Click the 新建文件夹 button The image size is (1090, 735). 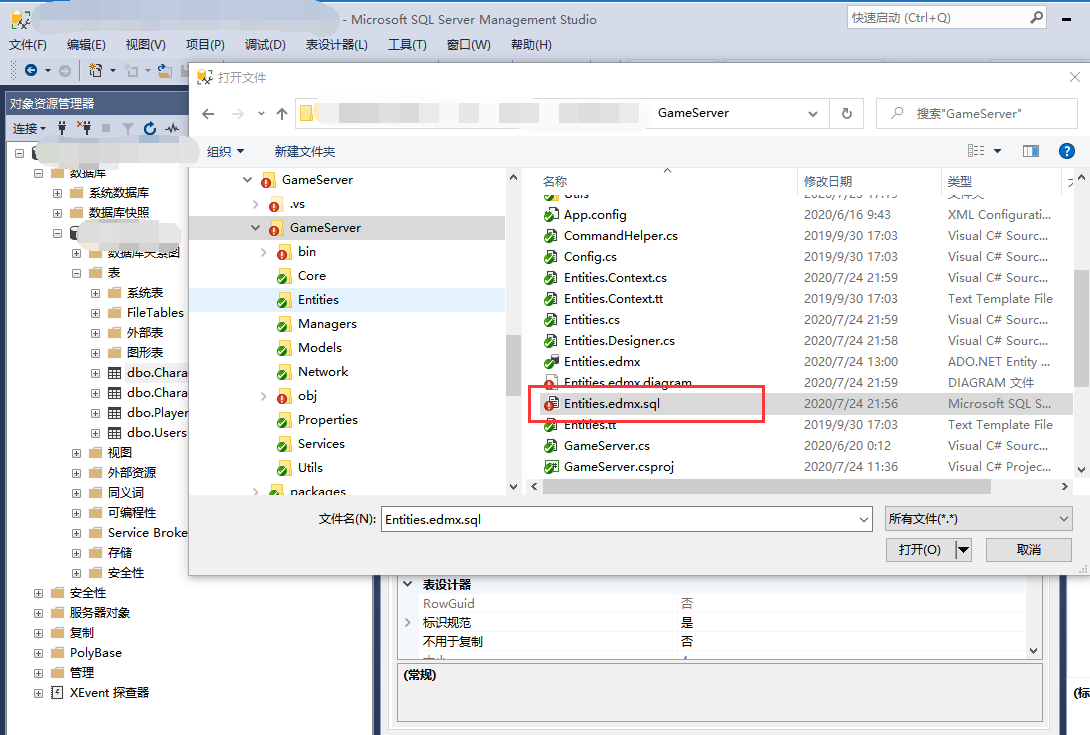[x=304, y=151]
